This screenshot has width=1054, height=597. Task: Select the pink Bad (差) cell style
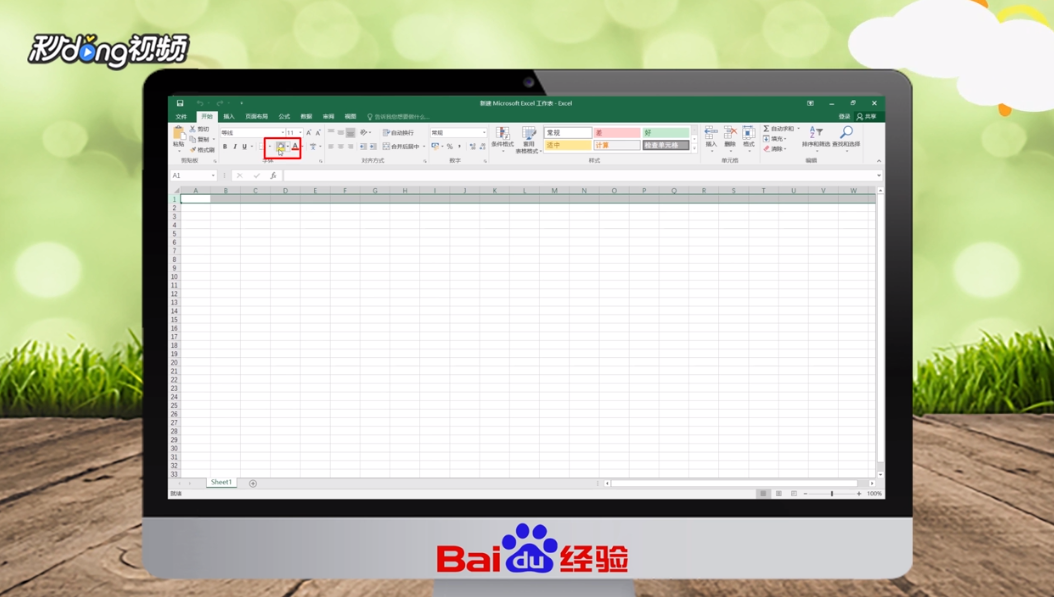pyautogui.click(x=617, y=132)
